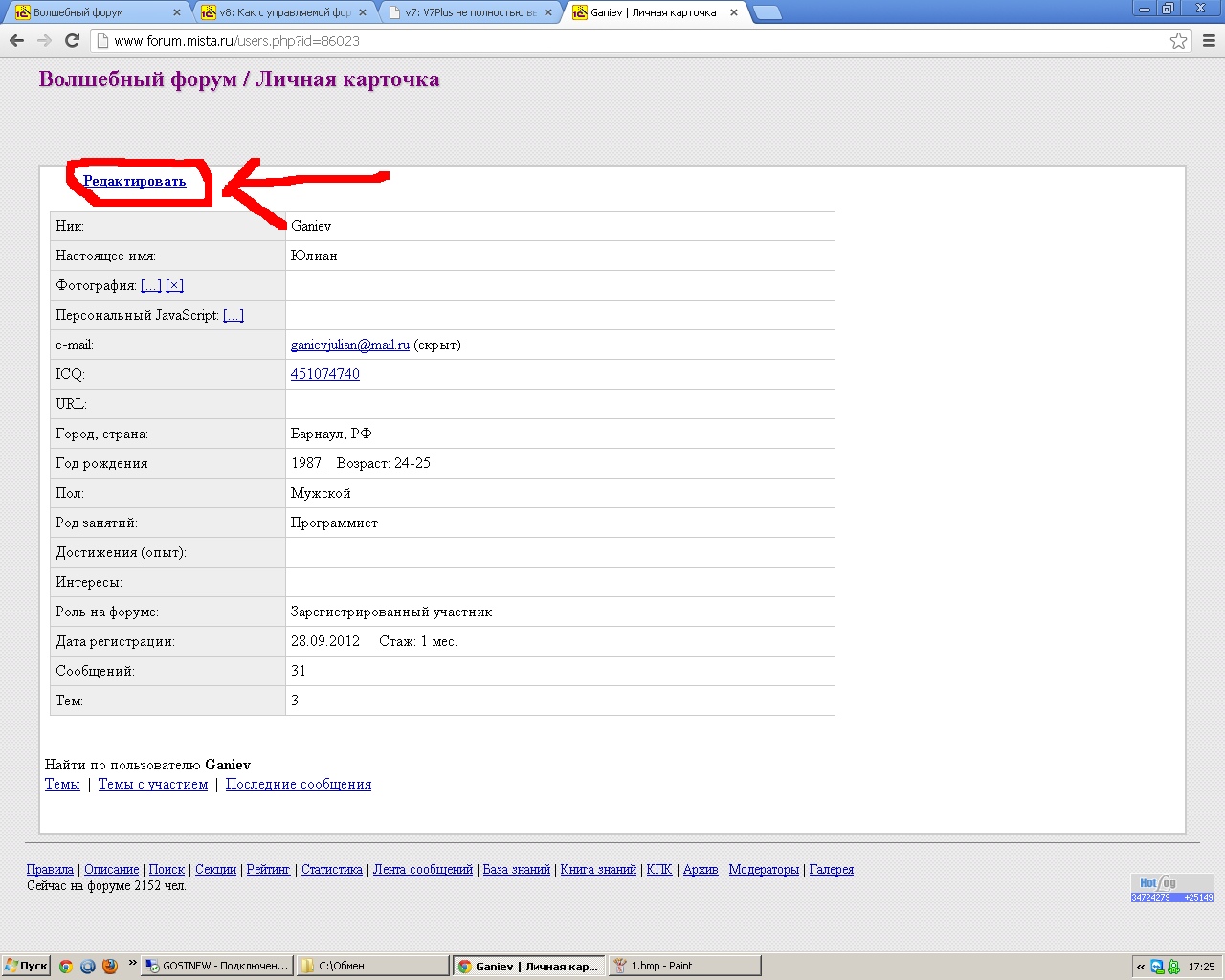Launch Firefox from the quick launch bar

pyautogui.click(x=110, y=966)
